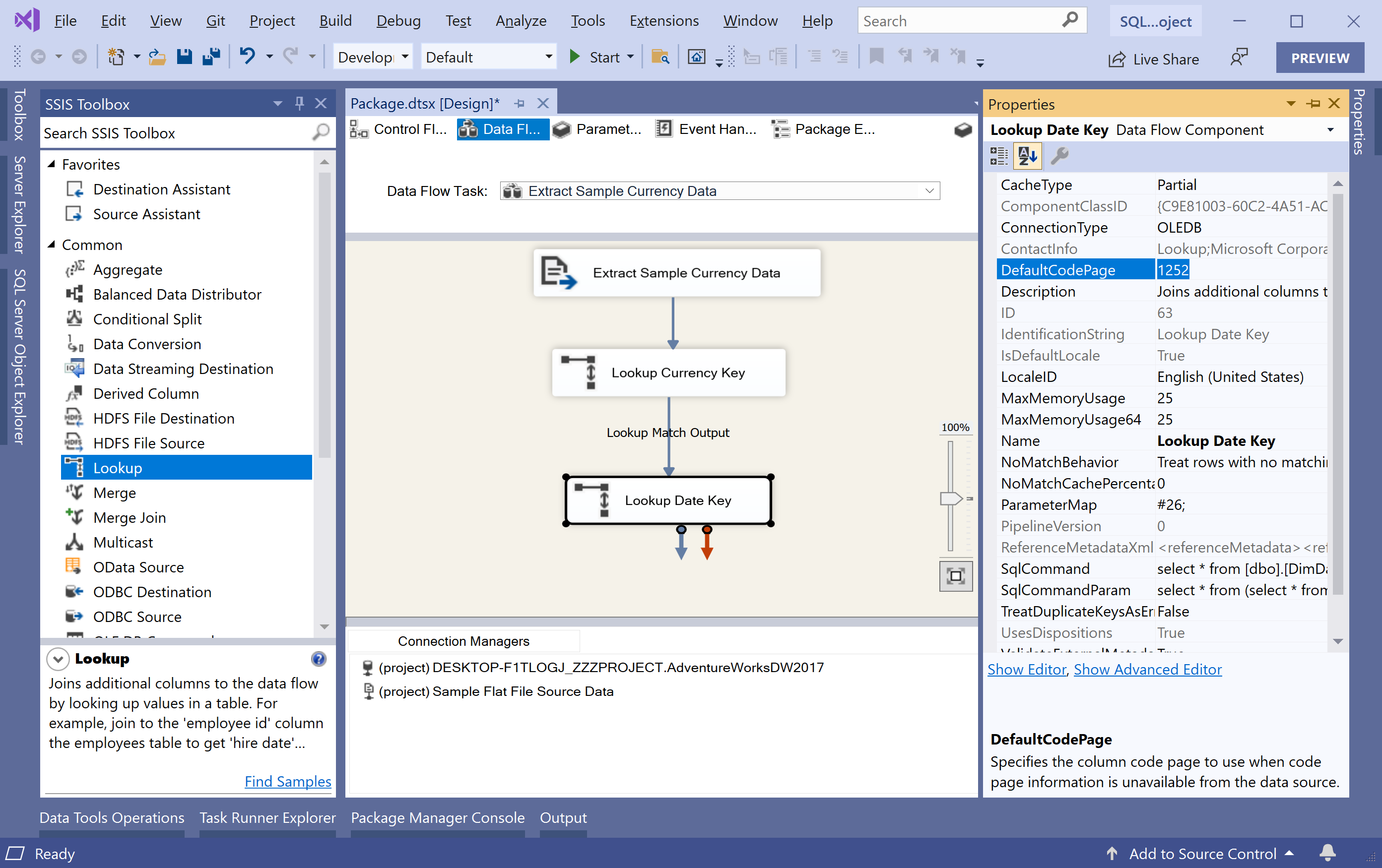The width and height of the screenshot is (1382, 868).
Task: Click the notifications bell in the status bar
Action: [1327, 853]
